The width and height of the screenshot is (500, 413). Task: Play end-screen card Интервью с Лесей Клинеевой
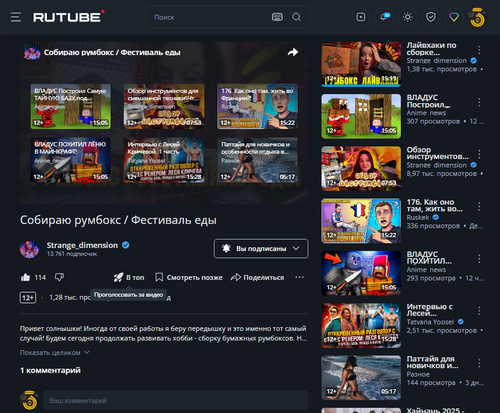tap(164, 160)
